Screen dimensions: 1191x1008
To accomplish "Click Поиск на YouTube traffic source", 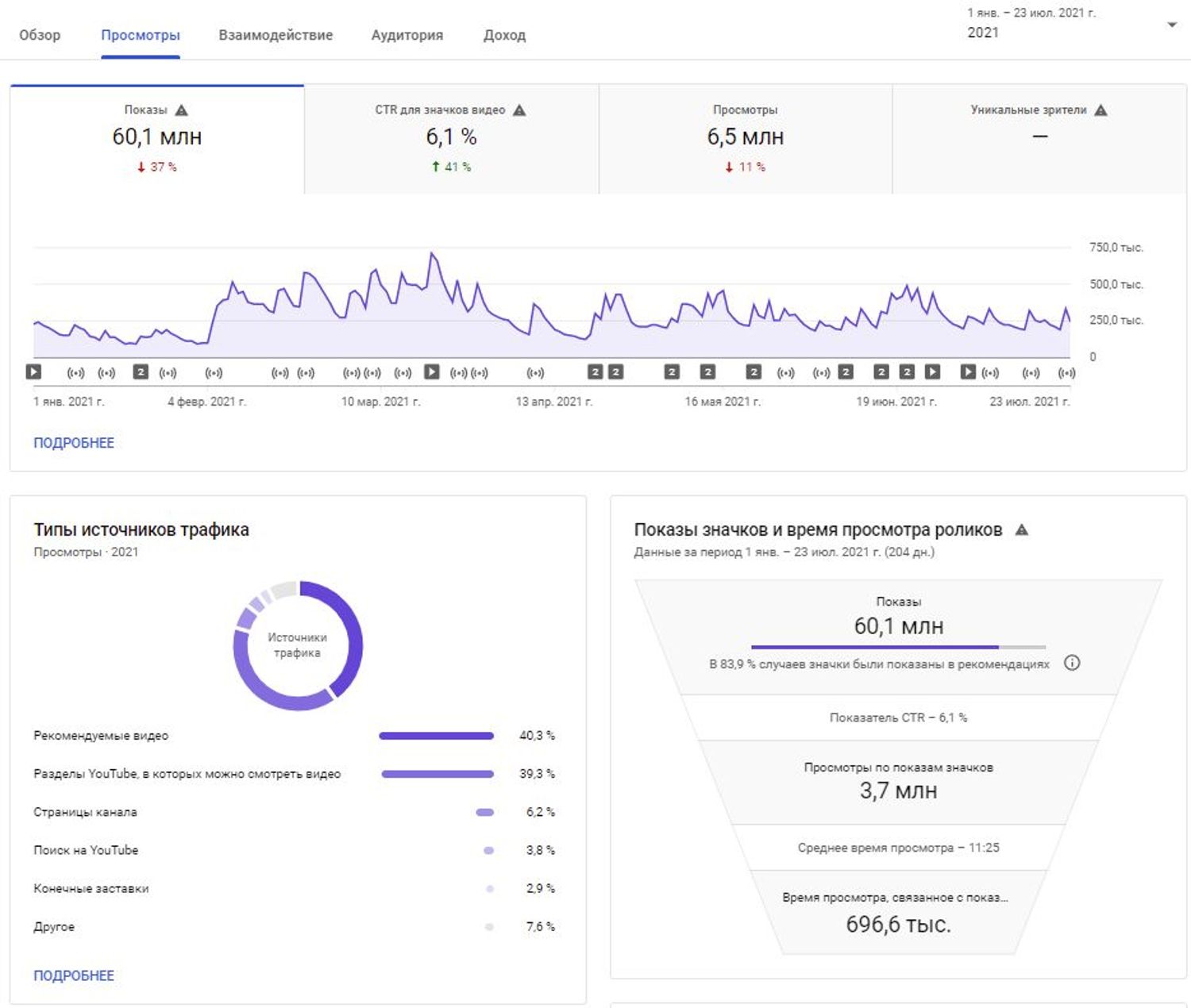I will [x=295, y=850].
